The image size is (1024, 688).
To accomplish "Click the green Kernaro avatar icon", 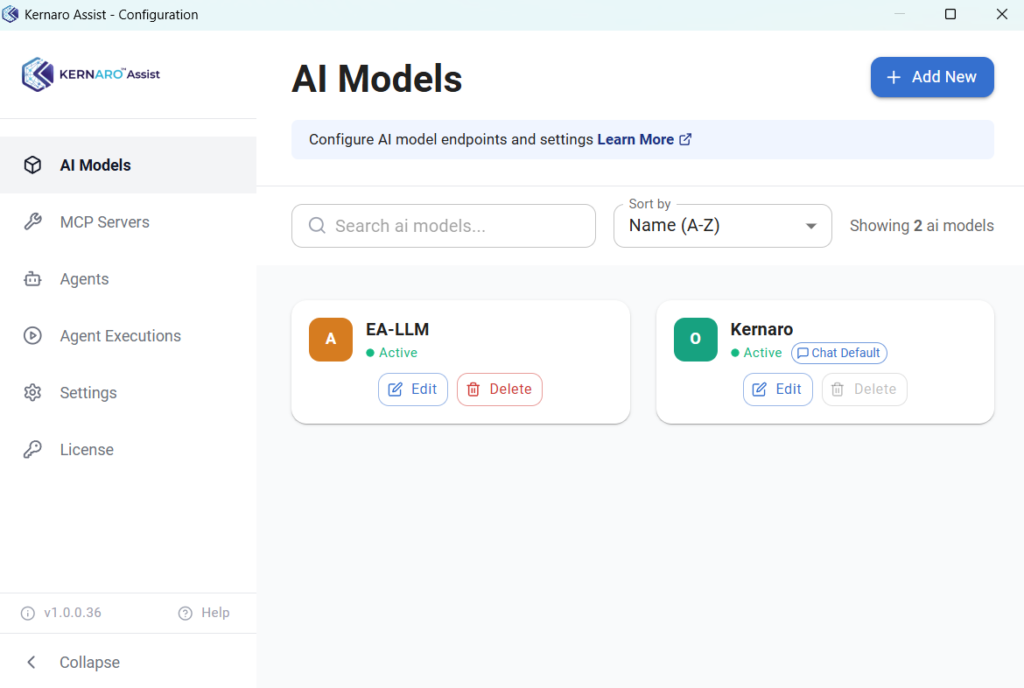I will pos(696,339).
